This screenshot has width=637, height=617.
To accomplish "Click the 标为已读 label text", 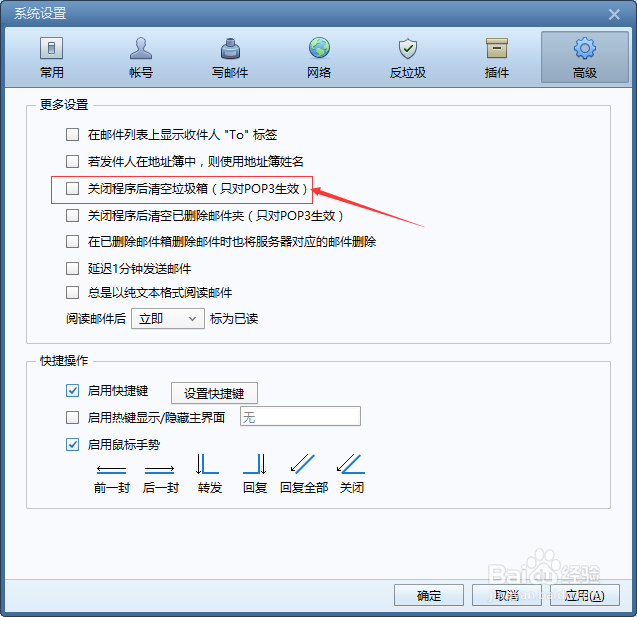I will (234, 319).
